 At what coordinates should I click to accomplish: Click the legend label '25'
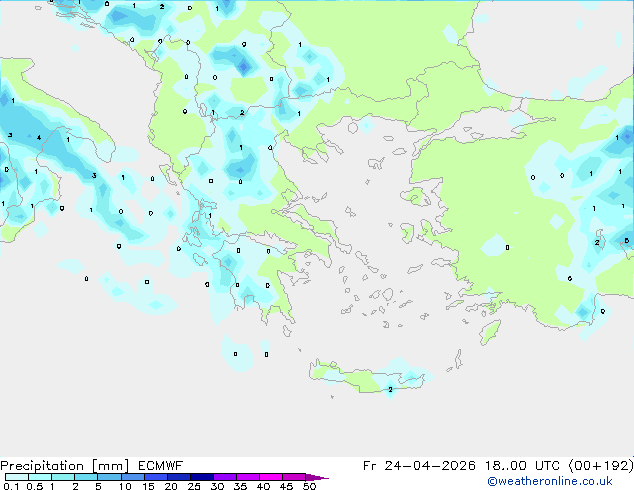coord(194,486)
